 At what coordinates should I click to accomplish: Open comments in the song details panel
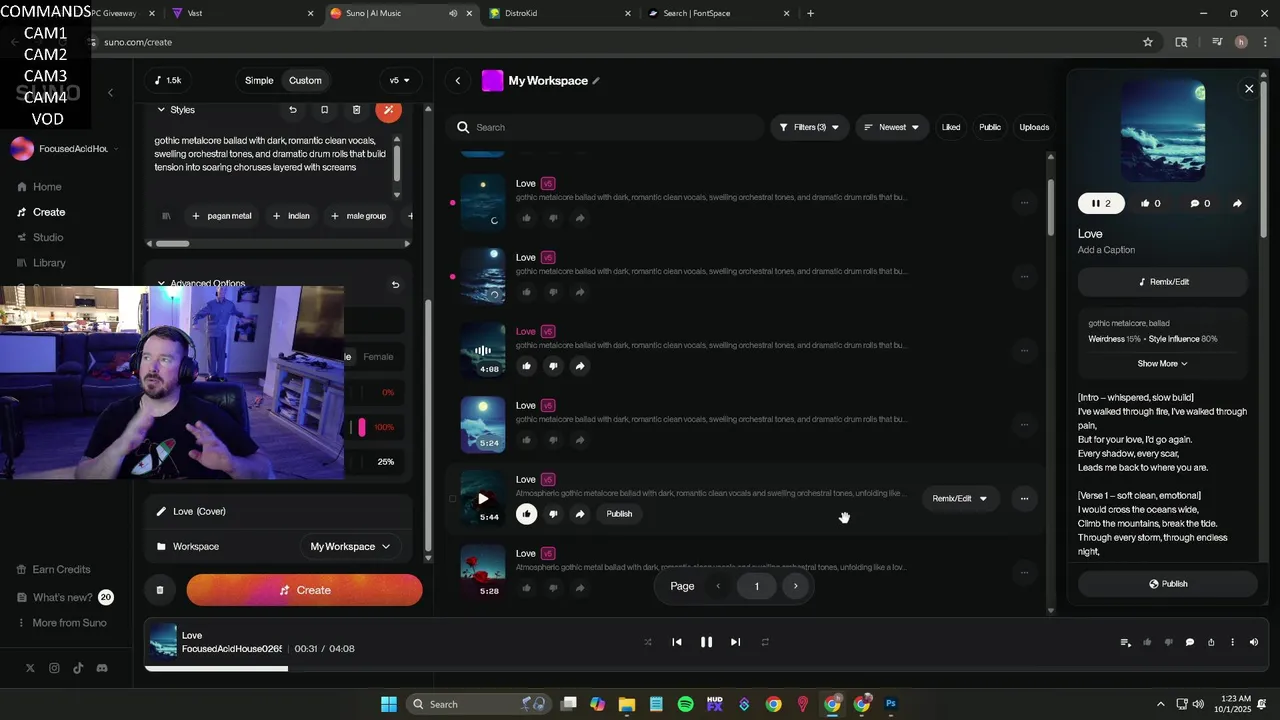coord(1200,203)
